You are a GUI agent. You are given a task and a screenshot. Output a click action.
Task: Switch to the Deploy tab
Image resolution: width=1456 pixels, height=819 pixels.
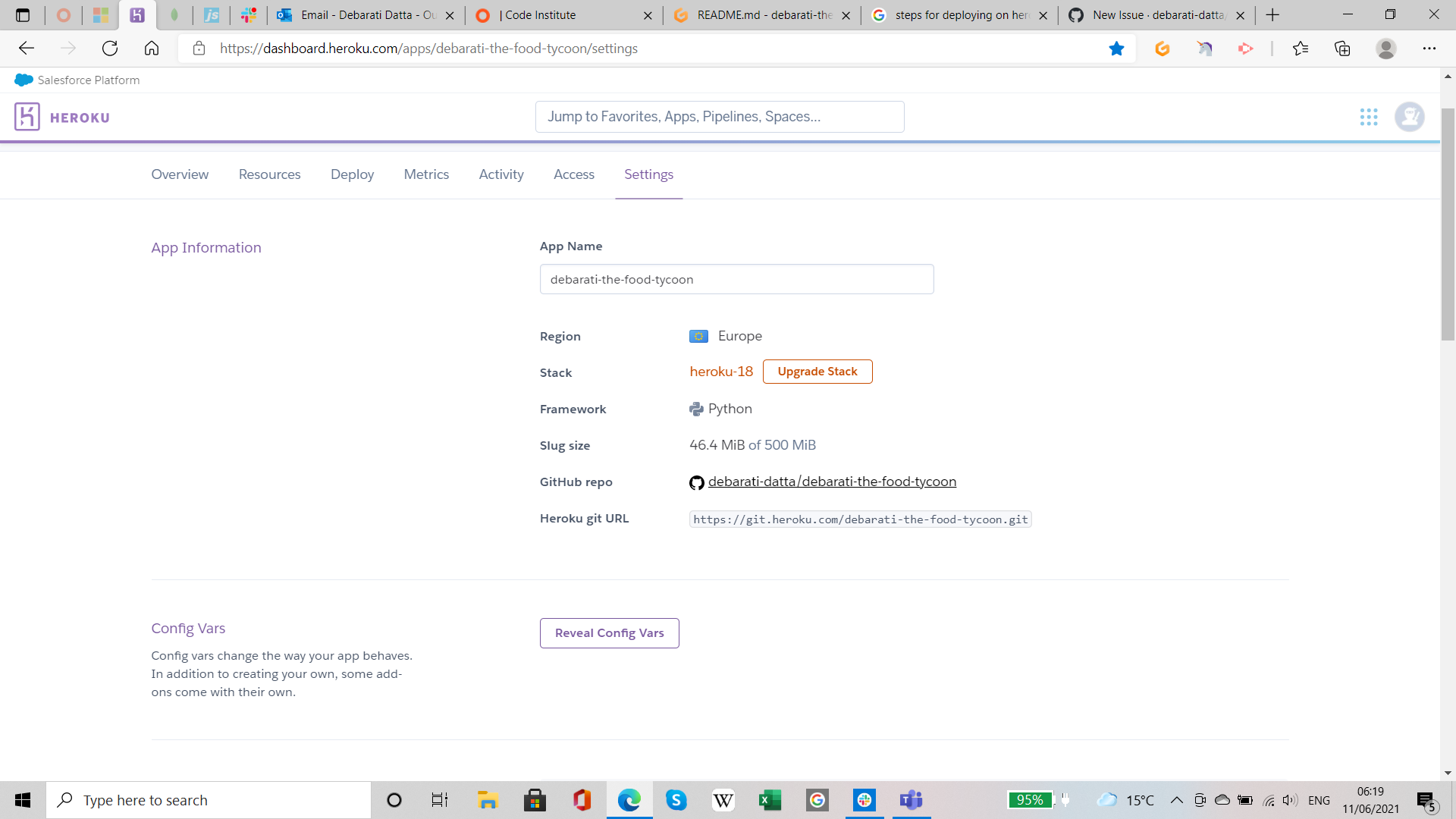[352, 174]
